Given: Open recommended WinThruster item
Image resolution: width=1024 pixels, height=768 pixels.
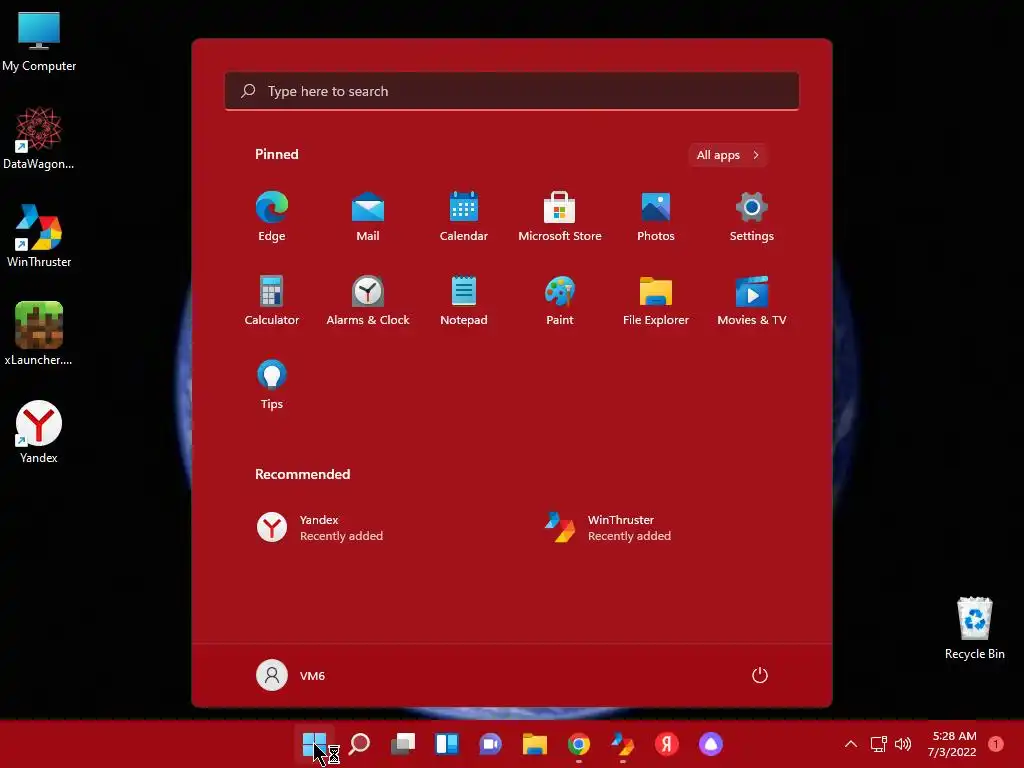Looking at the screenshot, I should [609, 528].
